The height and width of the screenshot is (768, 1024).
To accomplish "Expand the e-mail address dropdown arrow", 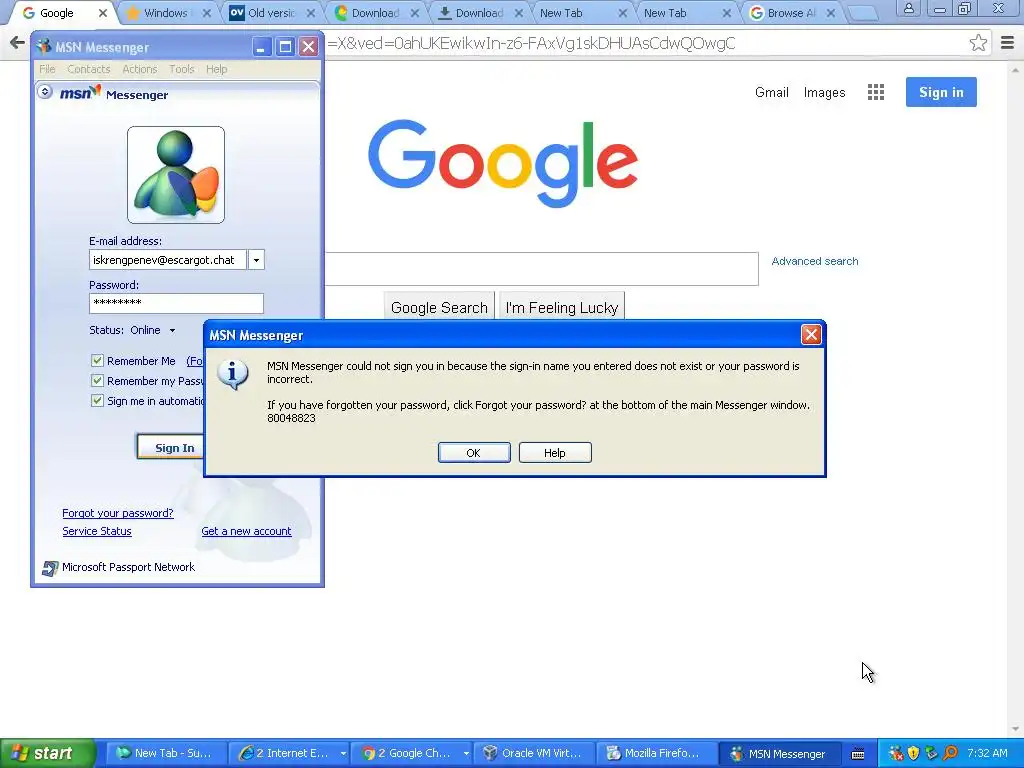I will pos(256,260).
